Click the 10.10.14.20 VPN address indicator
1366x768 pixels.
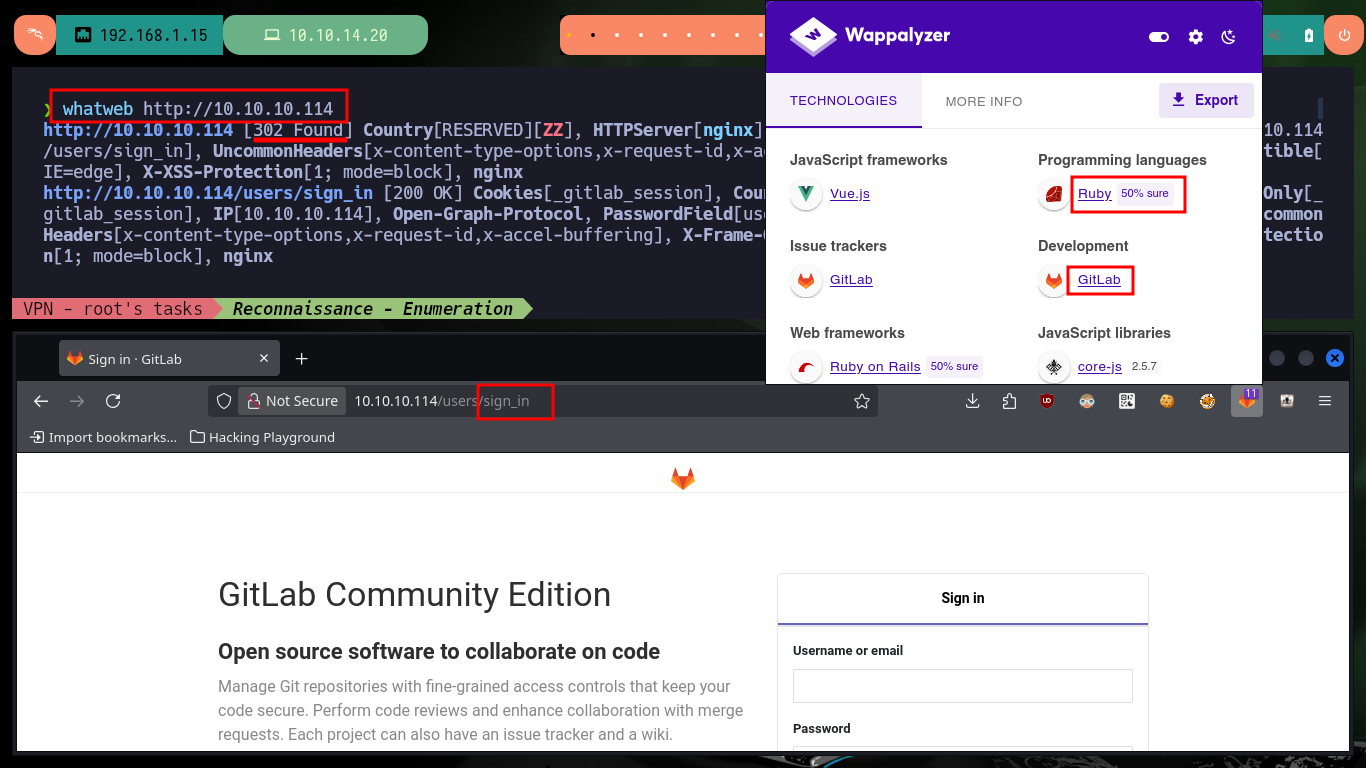click(x=325, y=35)
